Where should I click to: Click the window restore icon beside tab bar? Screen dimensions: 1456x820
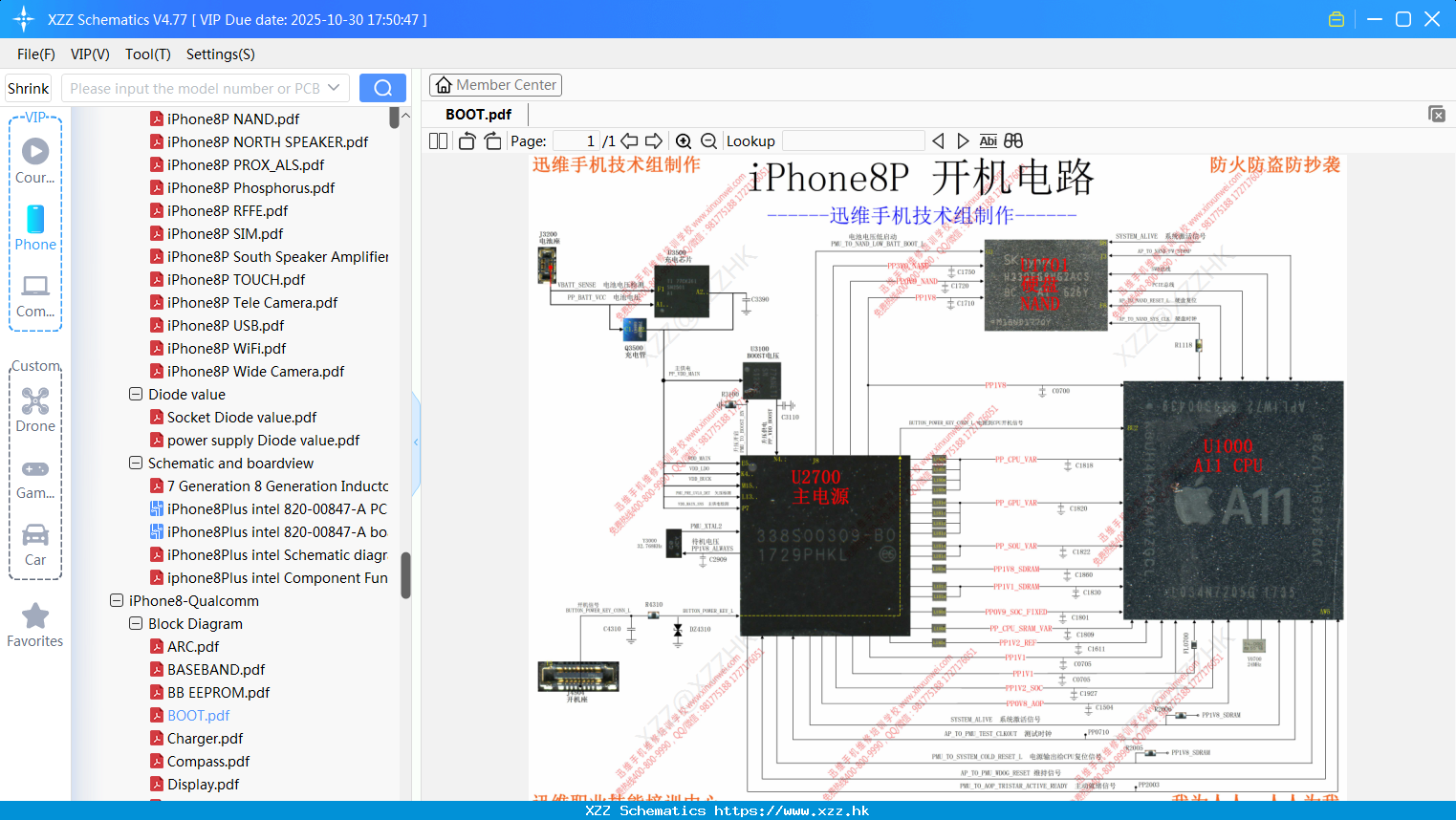pos(1437,114)
